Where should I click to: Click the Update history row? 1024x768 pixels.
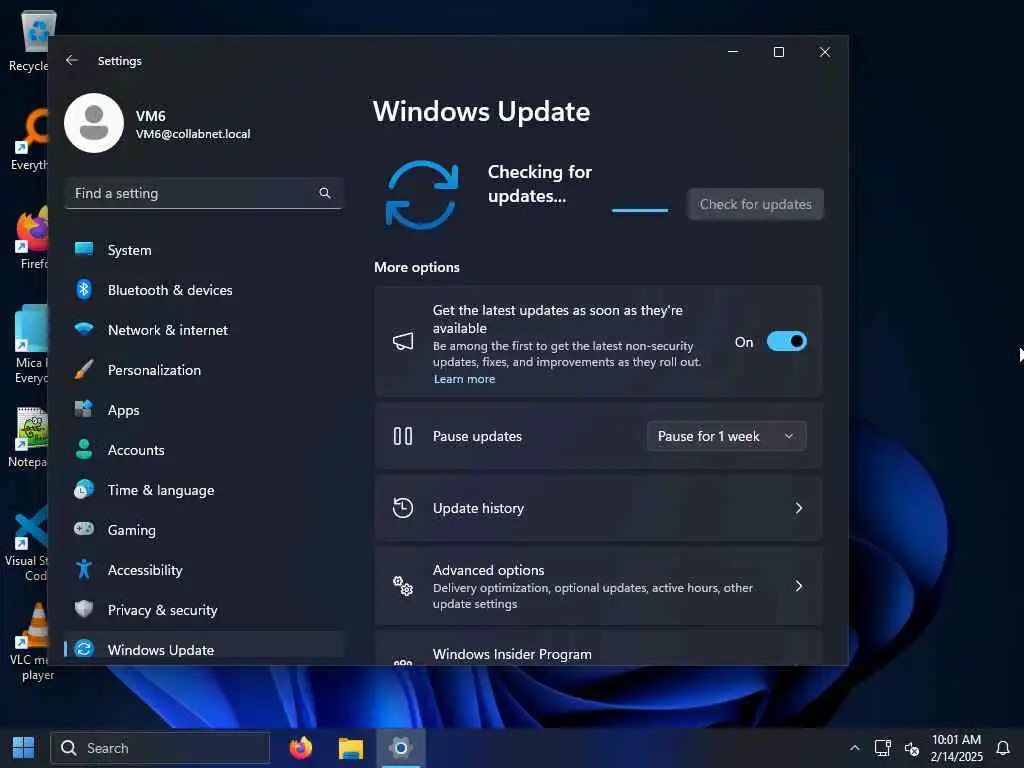598,507
